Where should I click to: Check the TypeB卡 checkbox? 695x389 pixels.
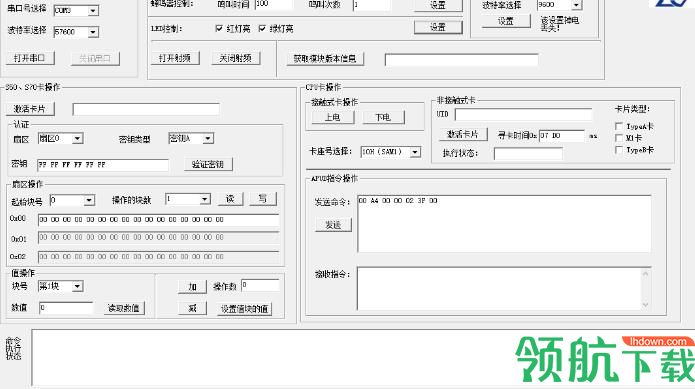click(619, 151)
